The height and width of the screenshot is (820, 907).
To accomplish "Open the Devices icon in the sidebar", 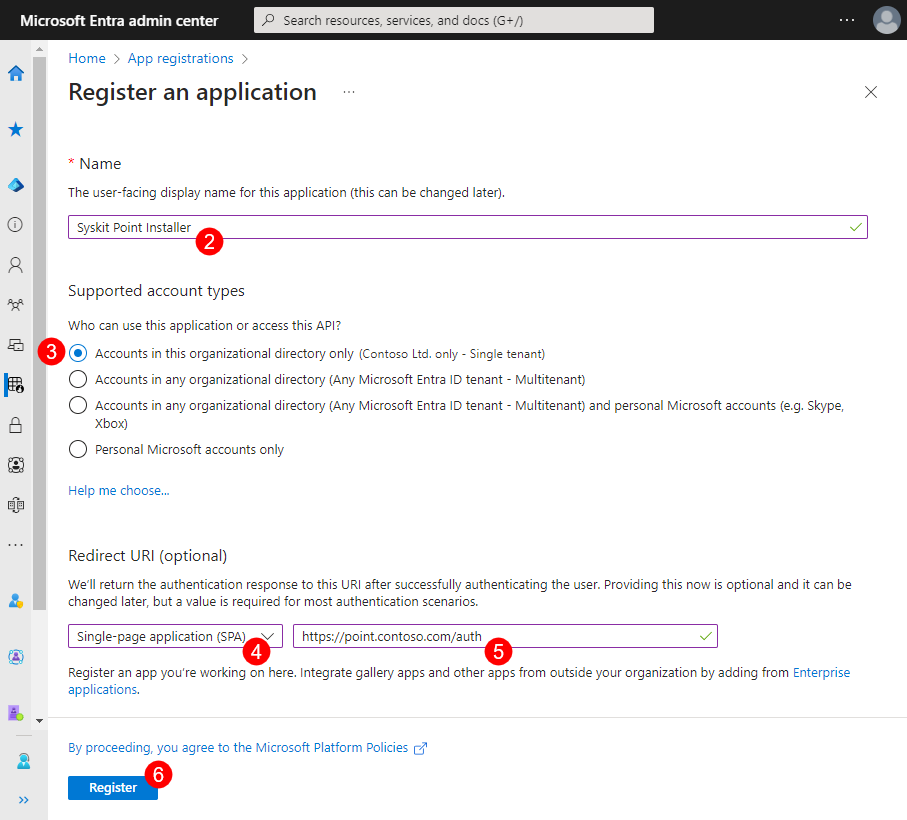I will point(15,345).
